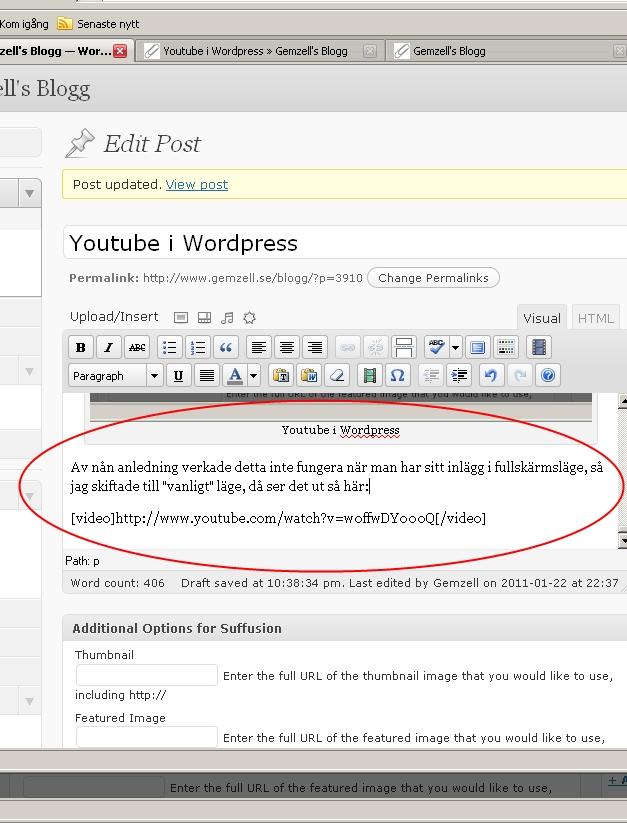The height and width of the screenshot is (823, 627).
Task: Open spellchecker language dropdown arrow
Action: pos(455,347)
